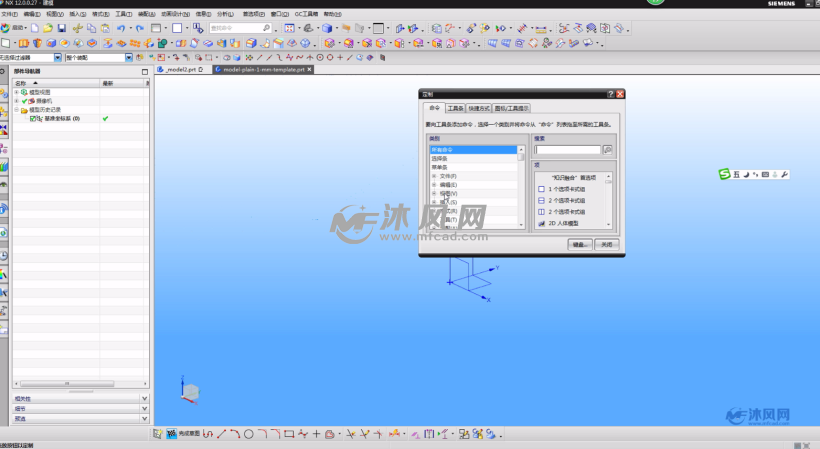Expand the 文件(F) category in Customize dialog
The height and width of the screenshot is (449, 820).
[x=434, y=176]
